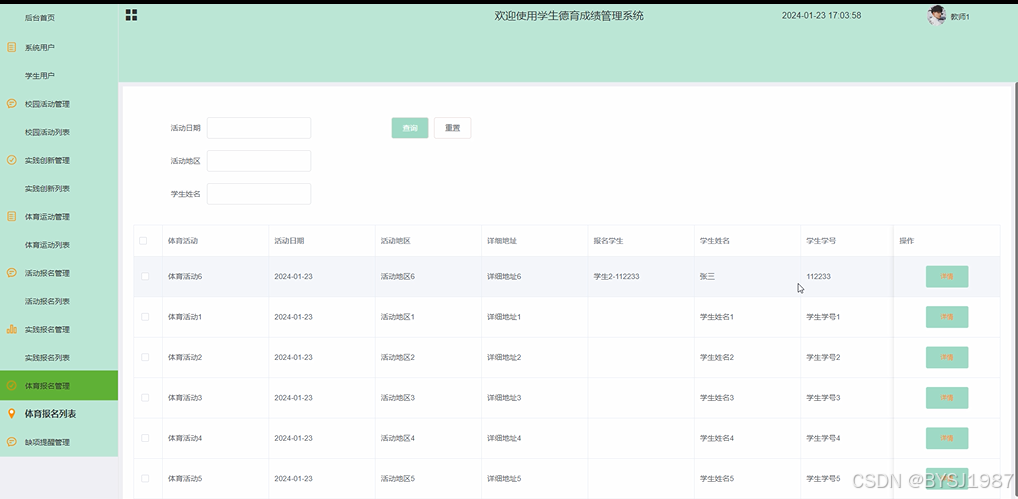Click the 活动报名管理 chat bubble icon
The width and height of the screenshot is (1018, 499).
(11, 273)
